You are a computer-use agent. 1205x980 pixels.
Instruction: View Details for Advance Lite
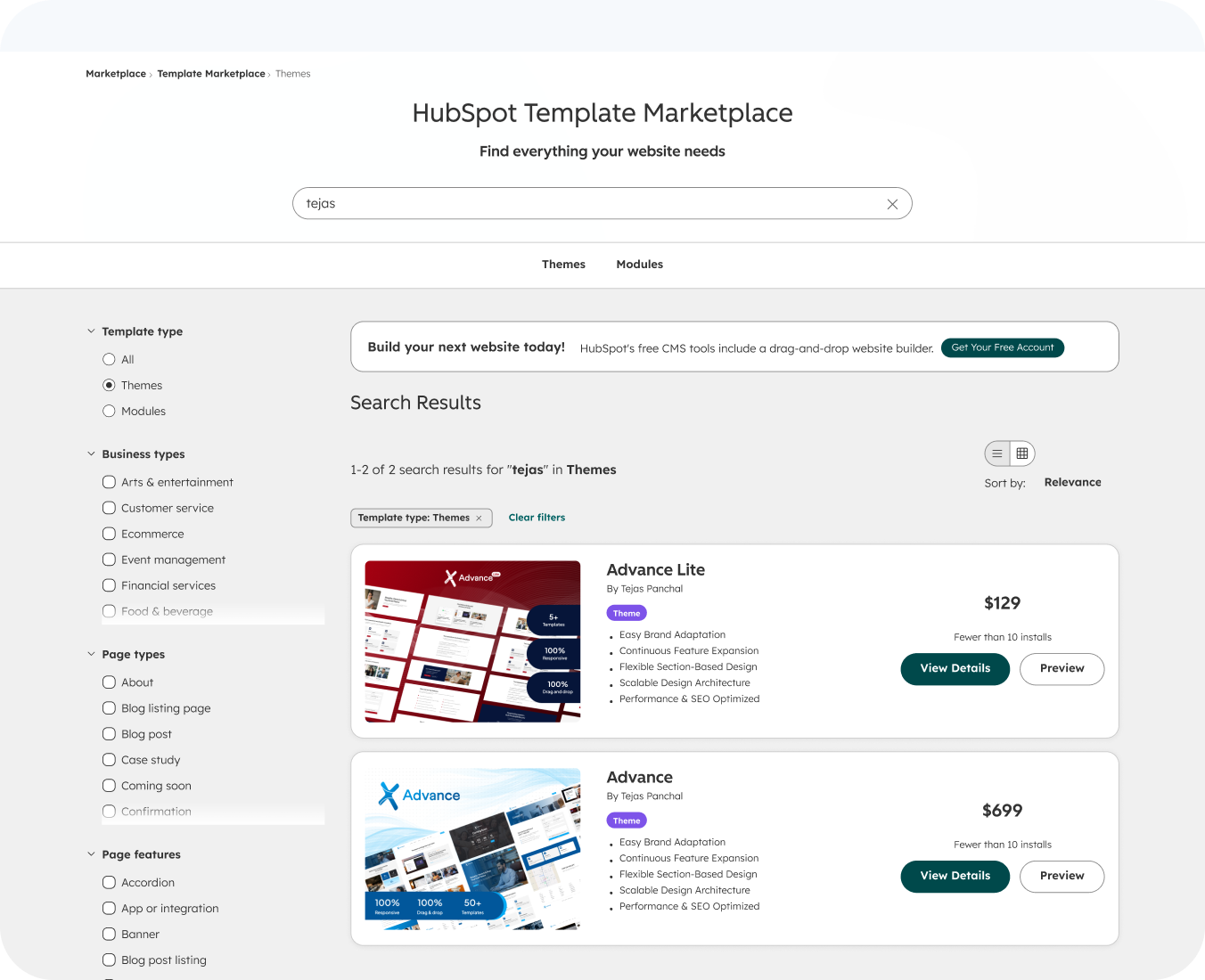955,669
